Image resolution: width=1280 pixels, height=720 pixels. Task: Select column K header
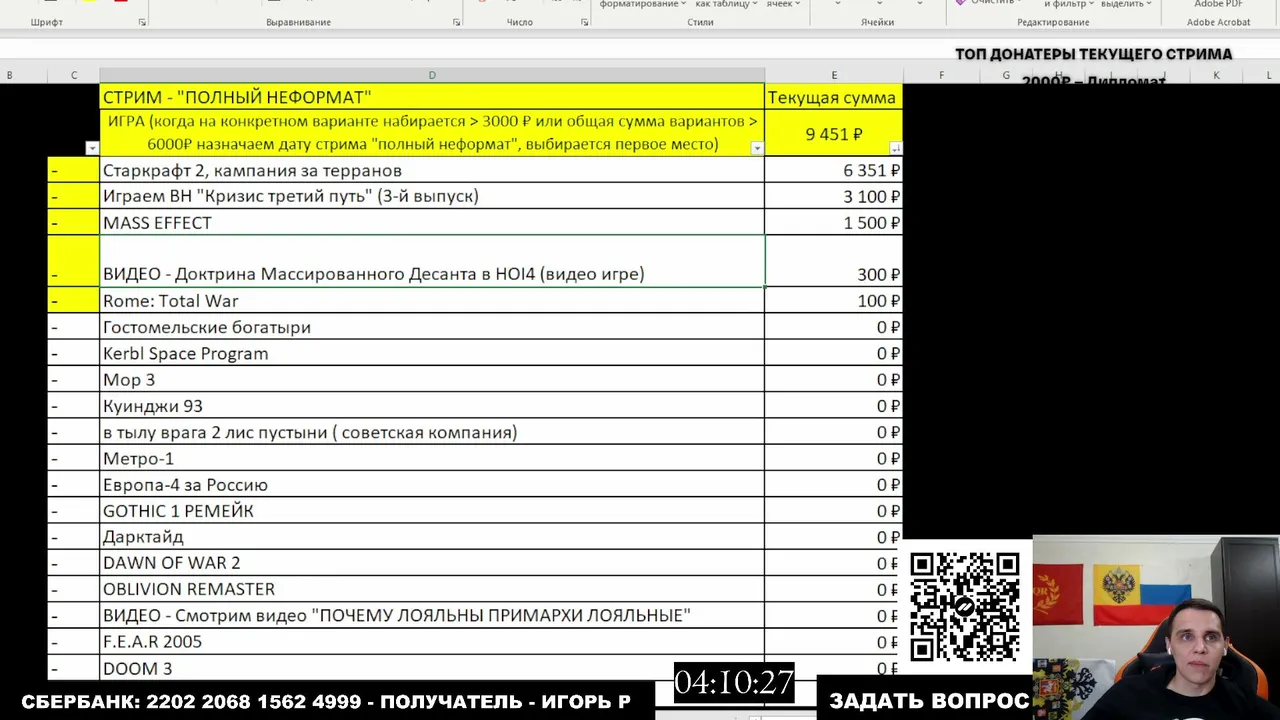[x=1216, y=75]
